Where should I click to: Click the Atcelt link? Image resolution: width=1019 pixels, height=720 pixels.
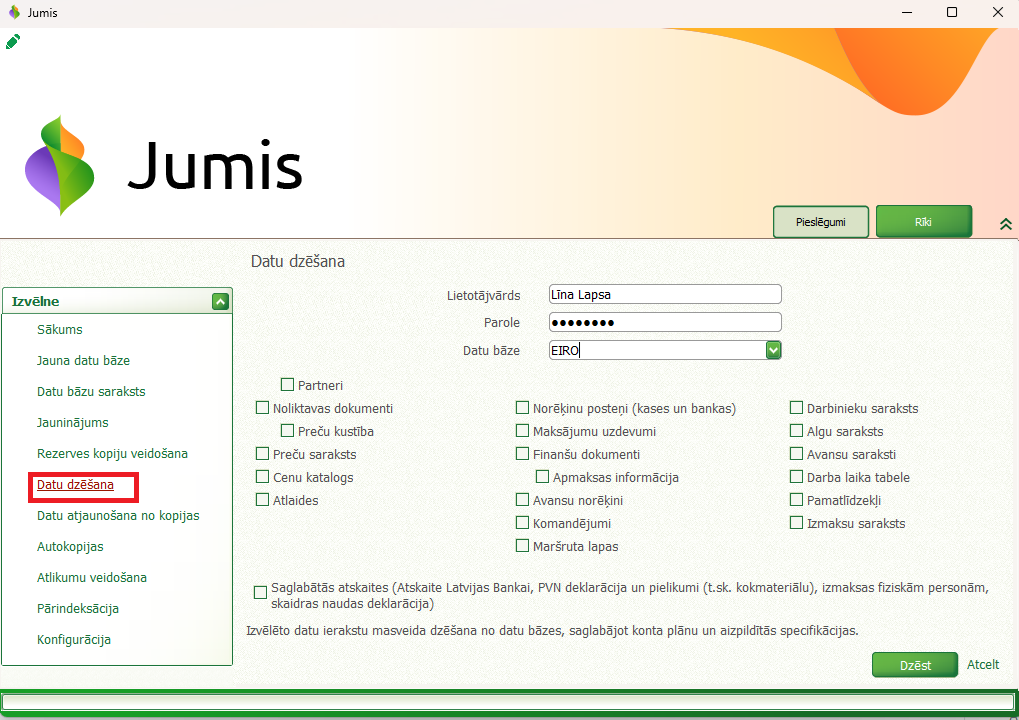pos(983,665)
